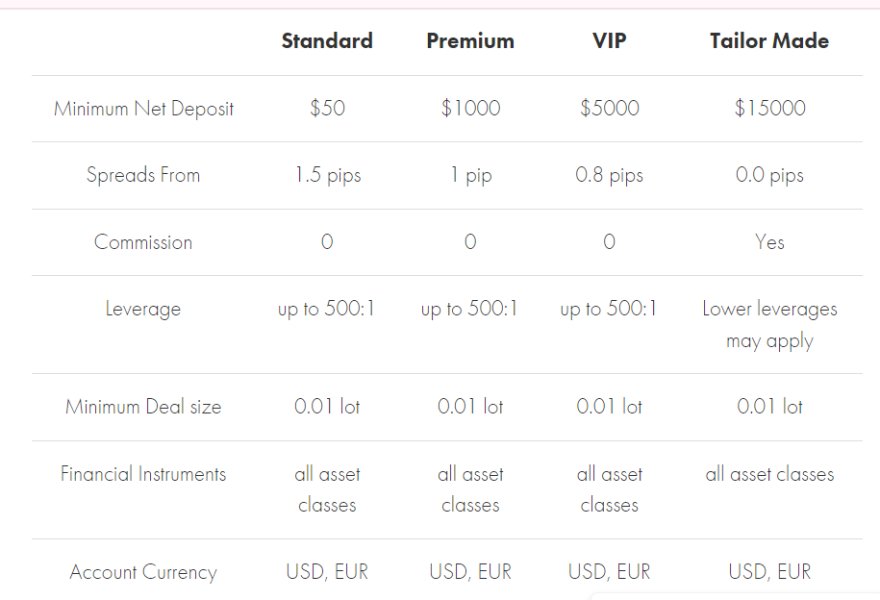880x600 pixels.
Task: Click the $15000 Tailor Made deposit value
Action: (769, 108)
